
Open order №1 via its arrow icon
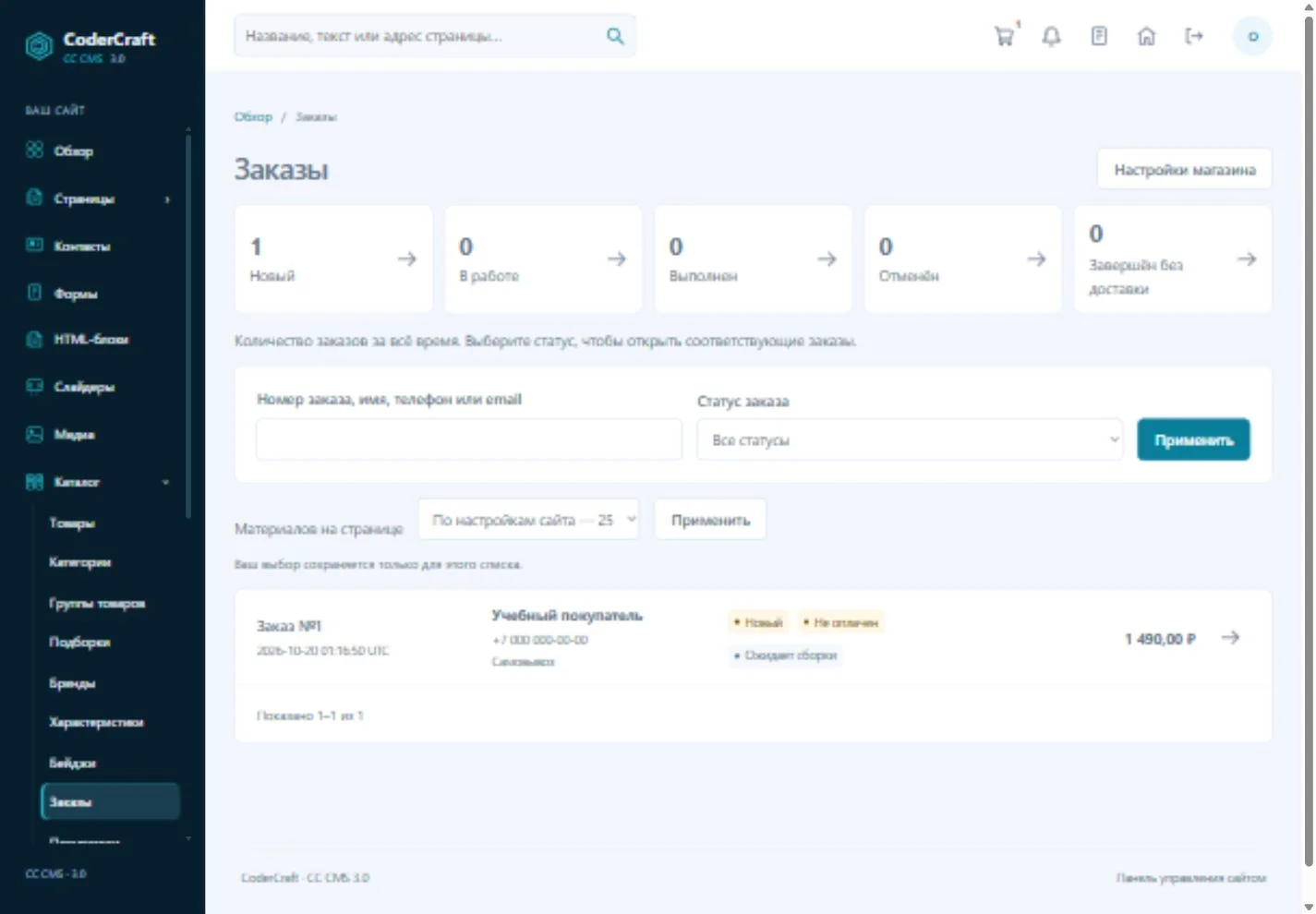click(x=1230, y=637)
